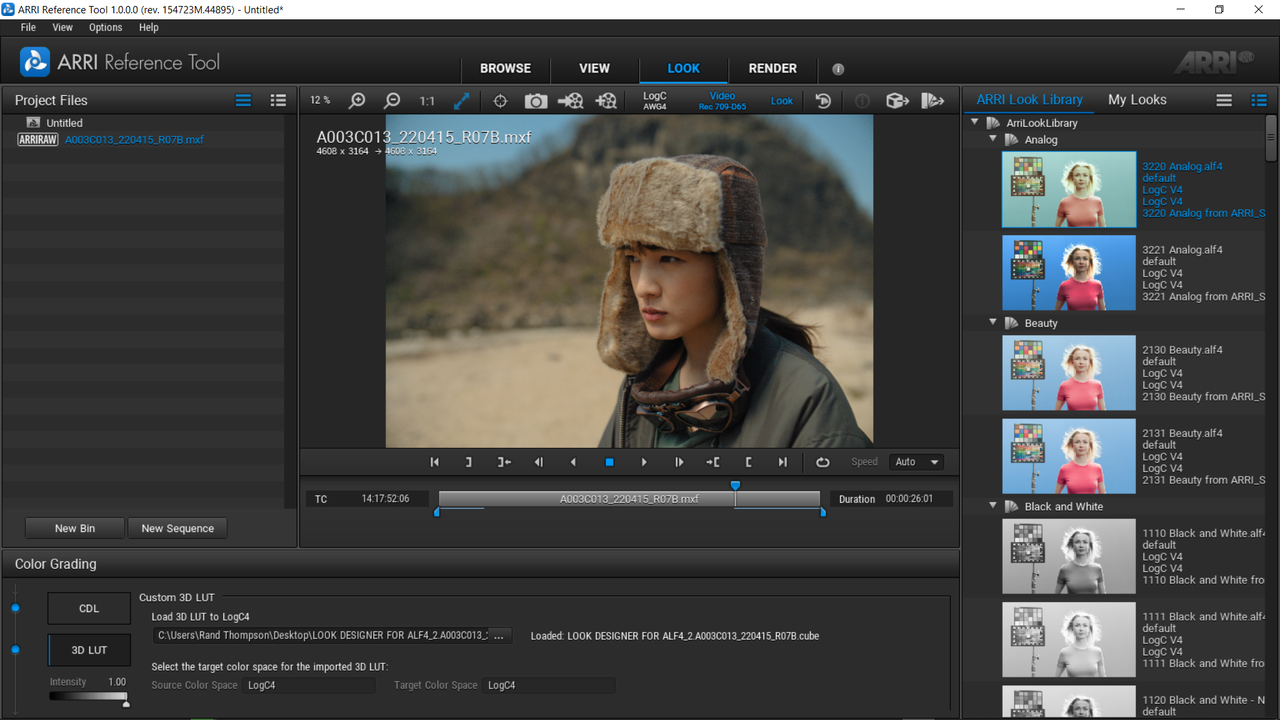Image resolution: width=1280 pixels, height=720 pixels.
Task: Toggle loop playback
Action: 823,462
